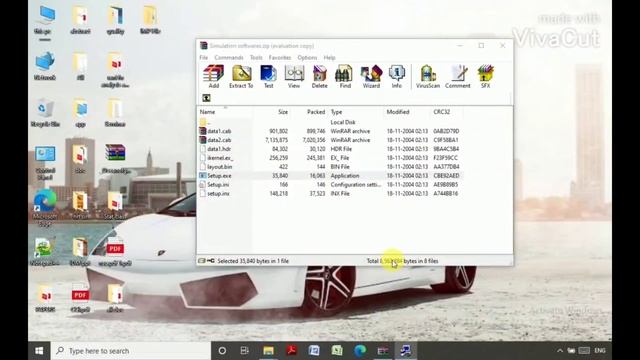The height and width of the screenshot is (360, 640).
Task: Click the Comment toolbar icon
Action: click(x=458, y=76)
